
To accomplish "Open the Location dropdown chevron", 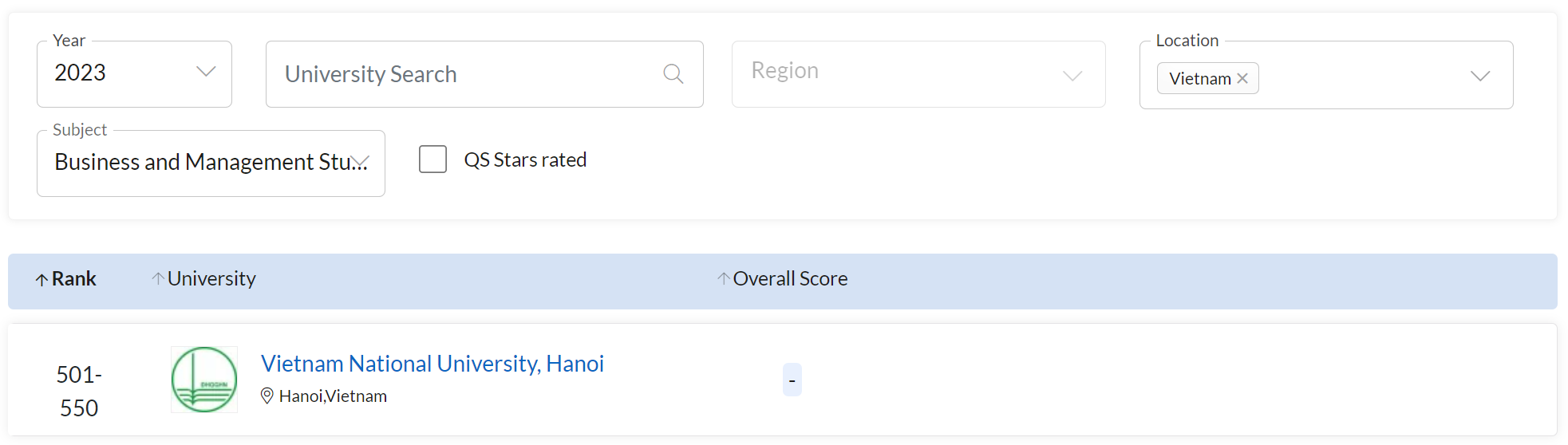I will [1480, 76].
